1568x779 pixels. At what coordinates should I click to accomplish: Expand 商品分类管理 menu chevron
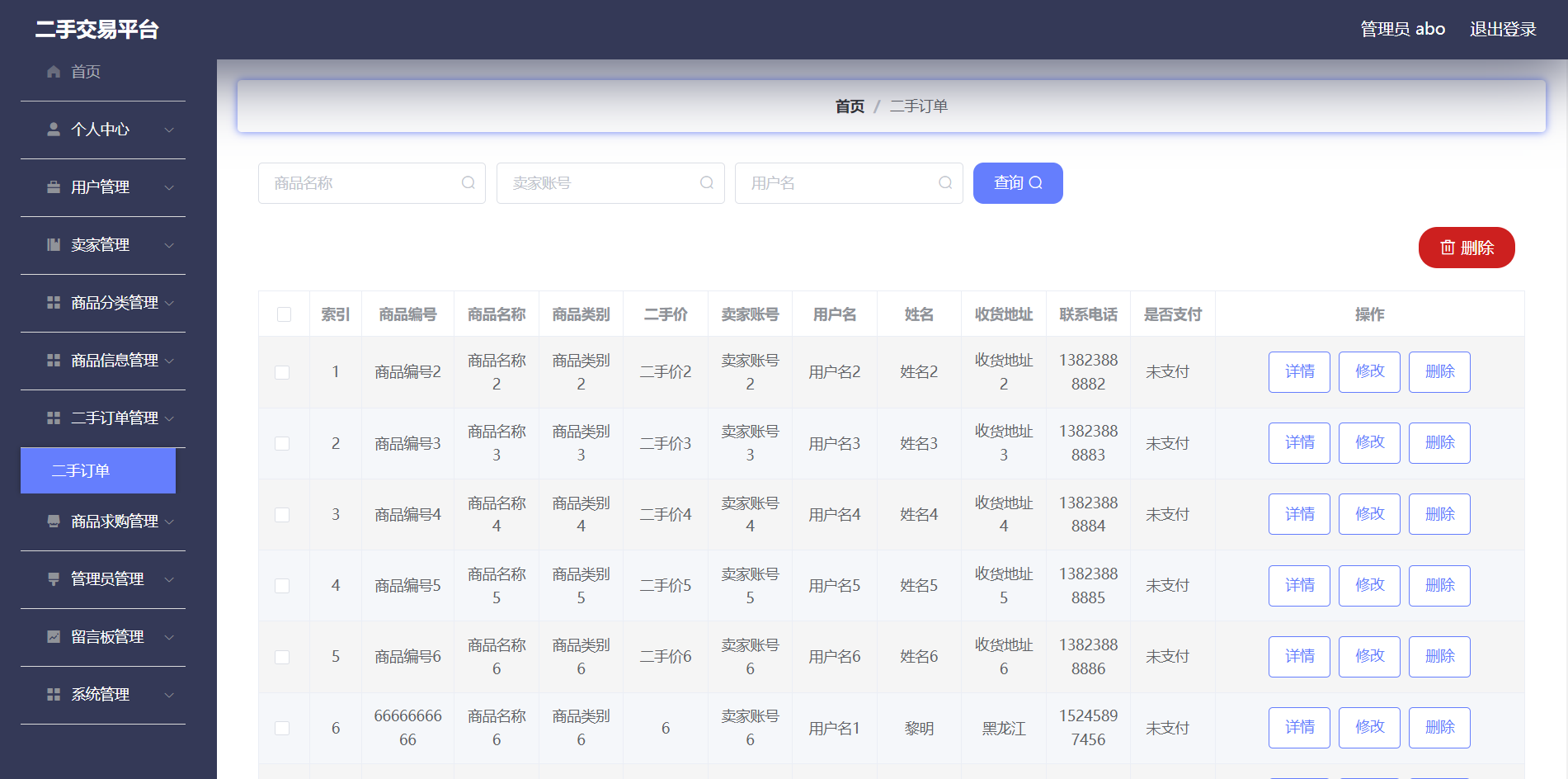click(169, 303)
